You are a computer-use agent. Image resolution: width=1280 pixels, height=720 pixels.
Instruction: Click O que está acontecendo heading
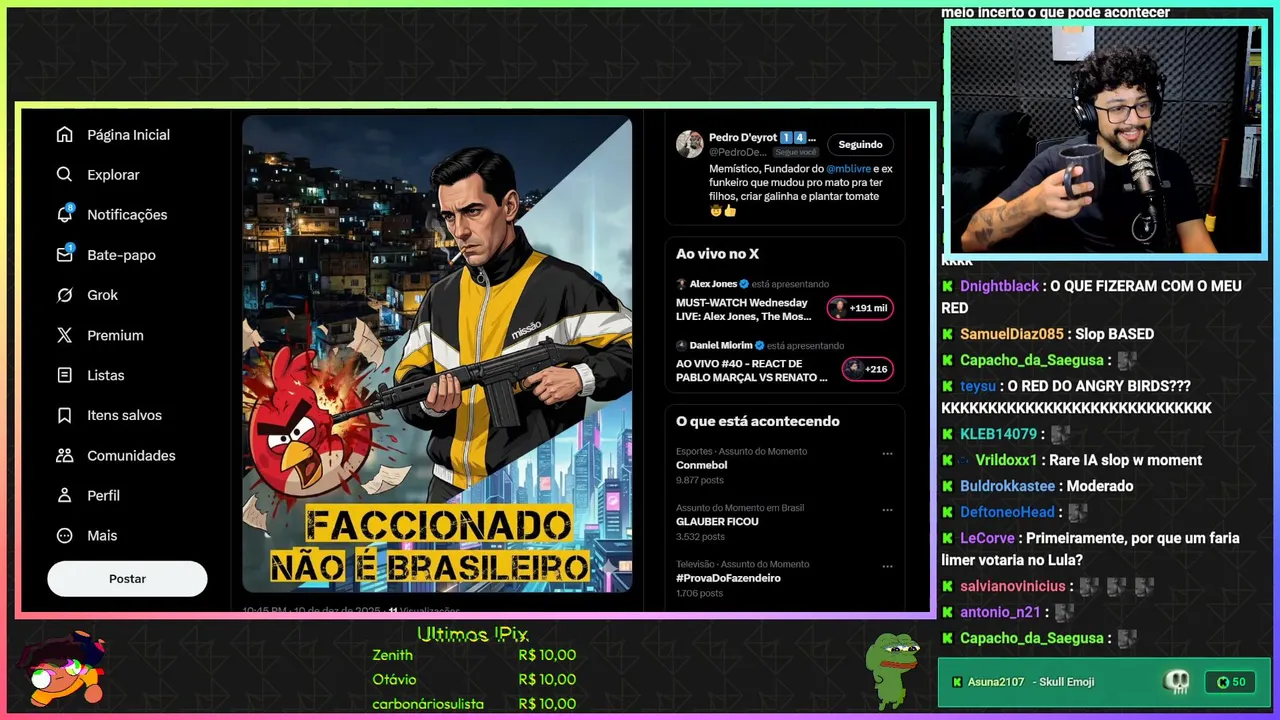point(757,421)
